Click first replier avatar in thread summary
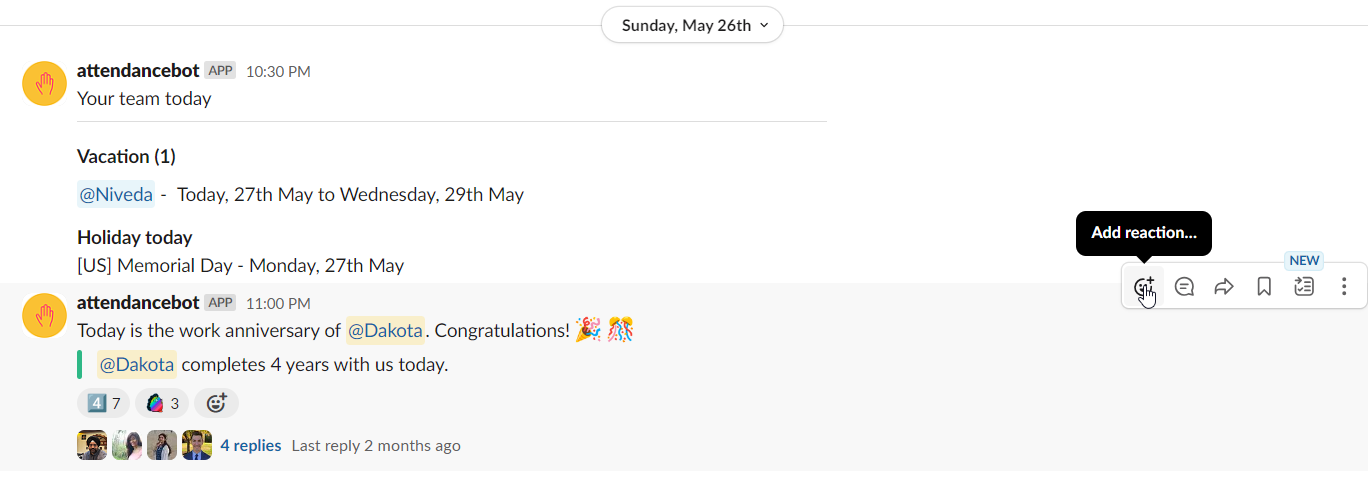1368x479 pixels. coord(92,445)
